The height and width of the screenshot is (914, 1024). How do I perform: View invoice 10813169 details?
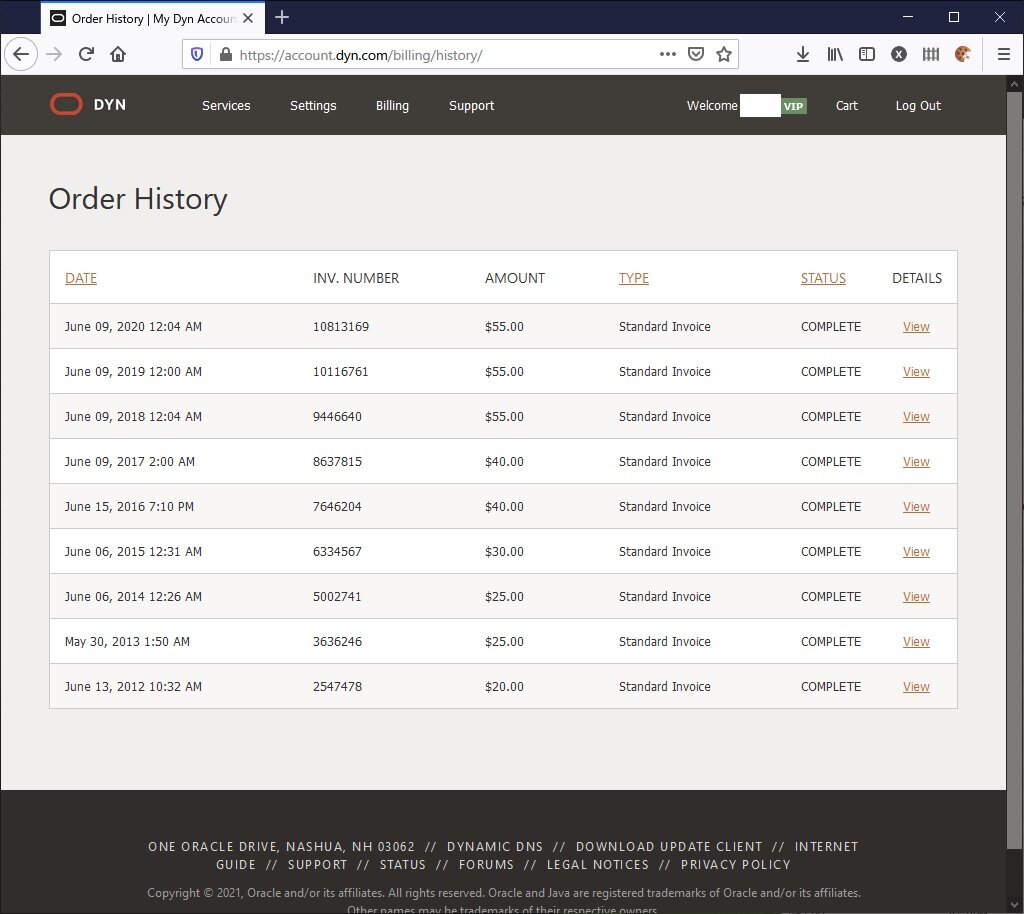pyautogui.click(x=916, y=326)
